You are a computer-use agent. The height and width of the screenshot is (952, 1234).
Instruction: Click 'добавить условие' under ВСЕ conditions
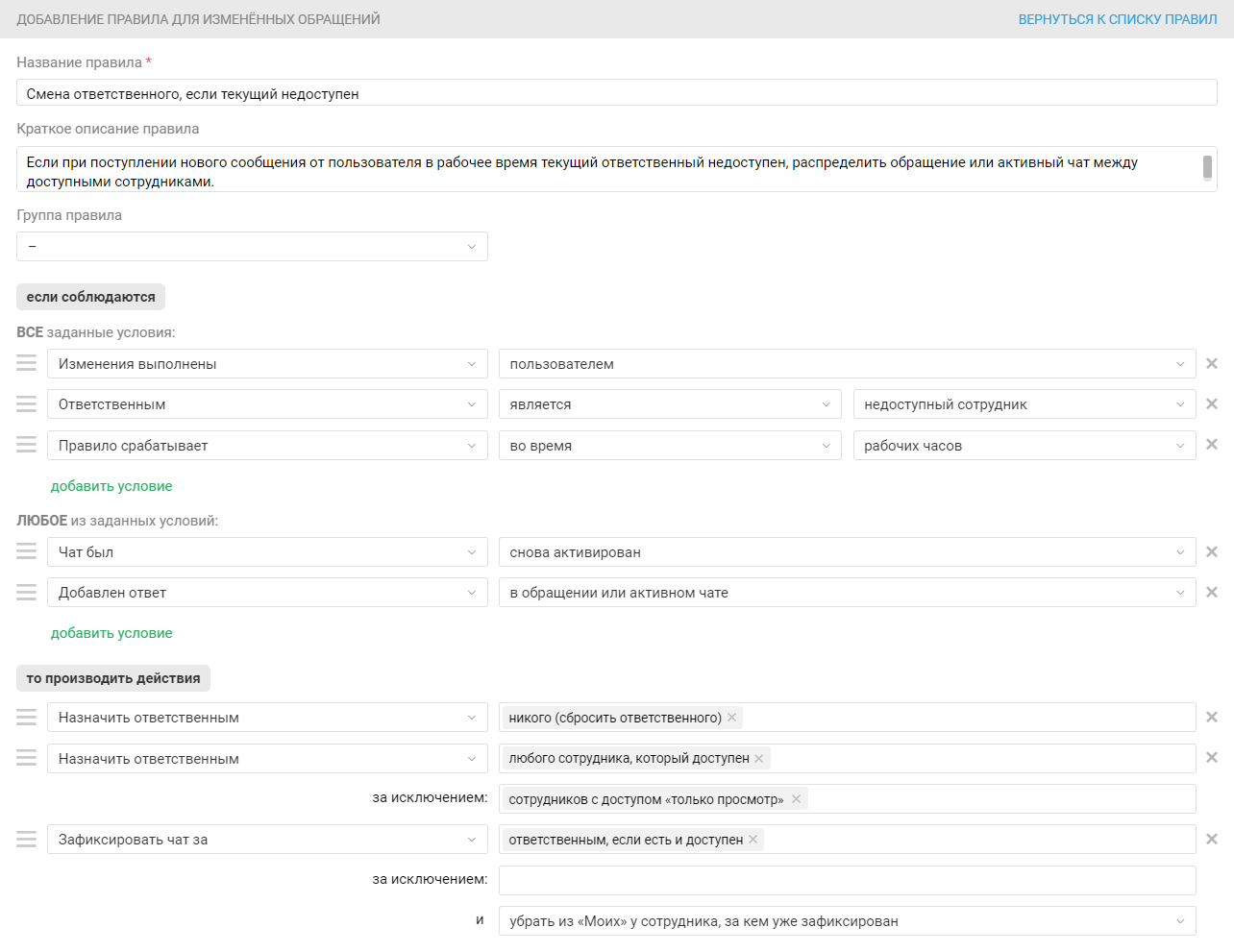click(x=111, y=486)
